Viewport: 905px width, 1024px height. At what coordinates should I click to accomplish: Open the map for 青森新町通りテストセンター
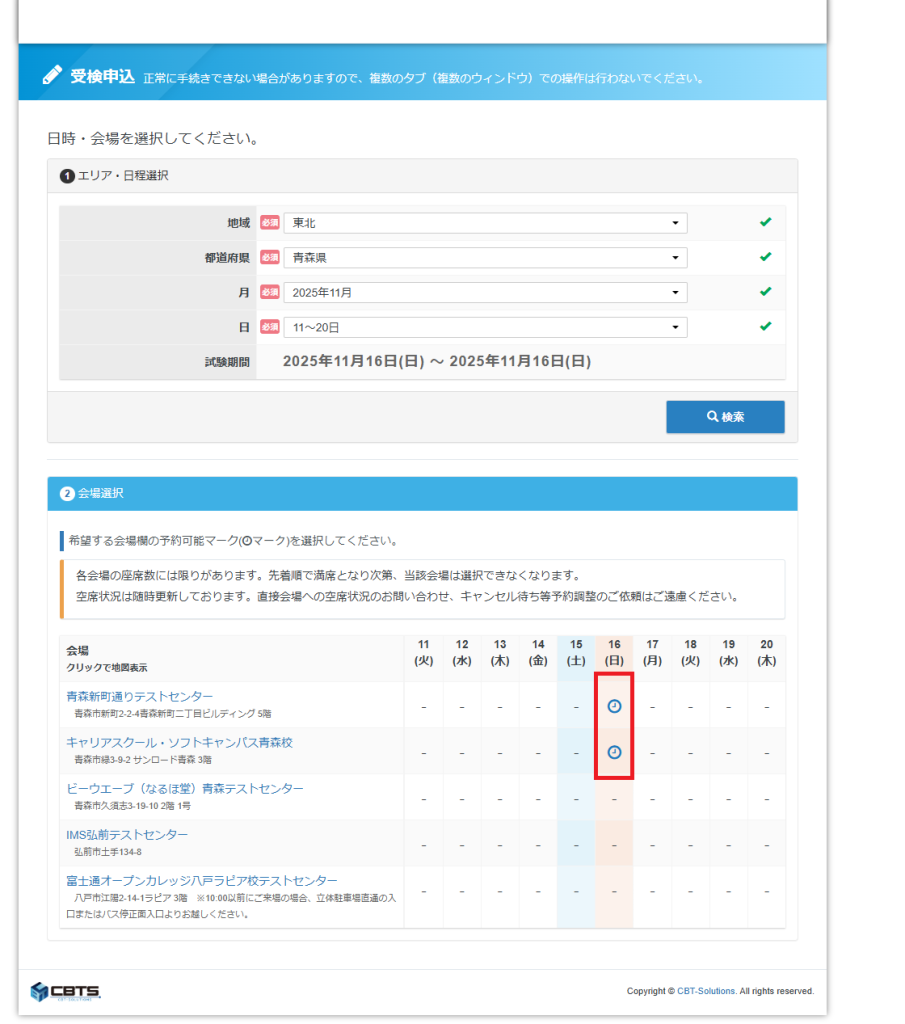tap(139, 696)
